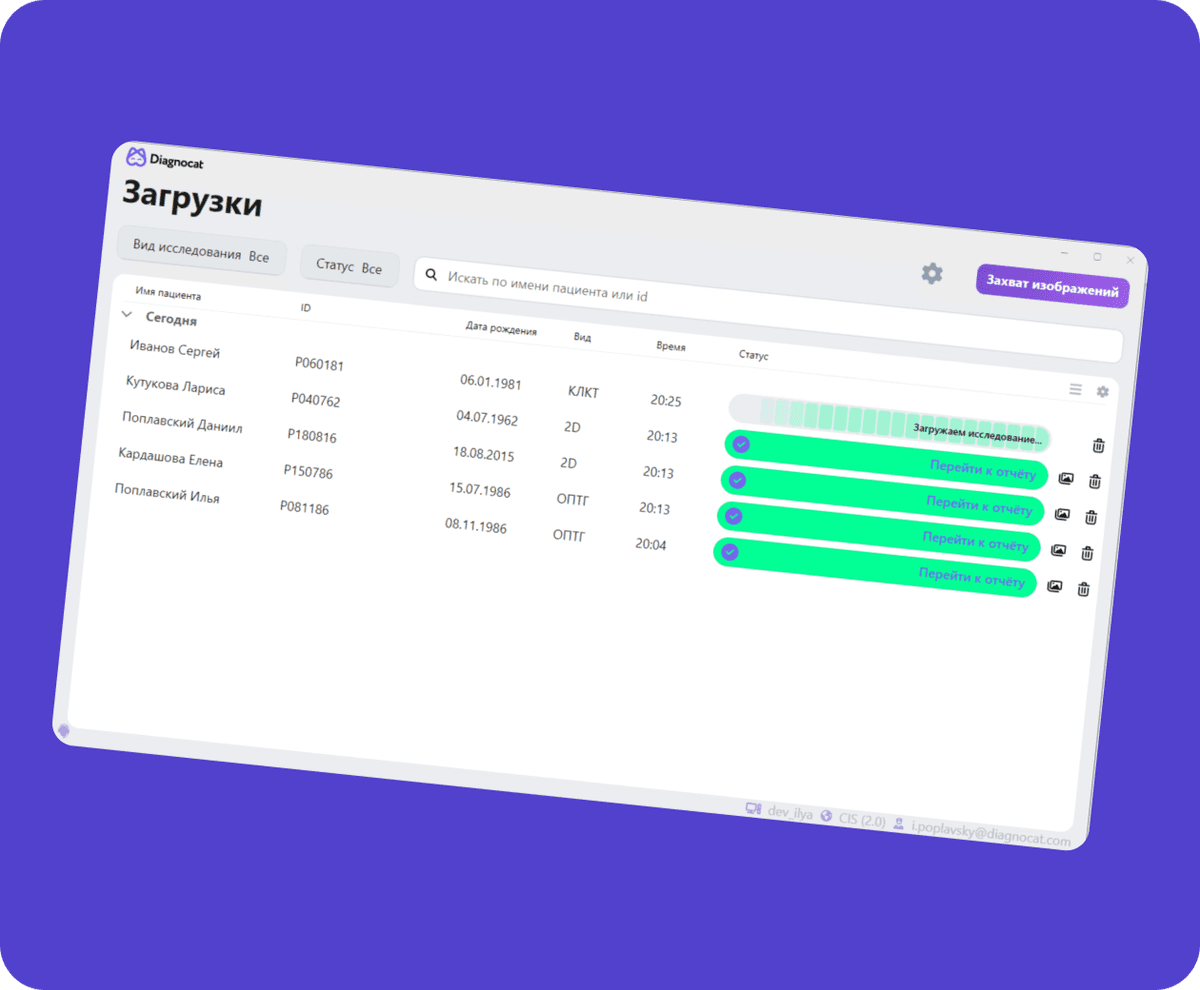Click the КЛКТ study type cell

[583, 392]
